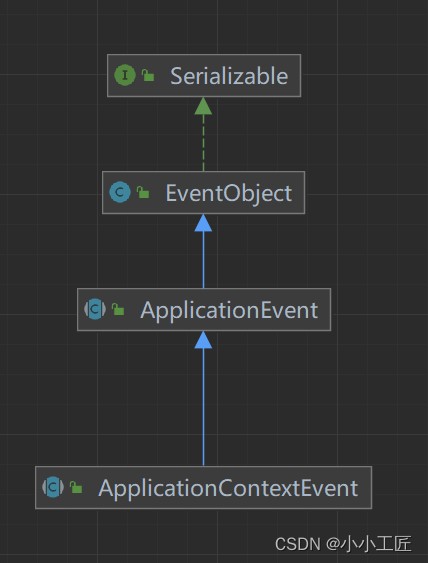Image resolution: width=428 pixels, height=563 pixels.
Task: Select the EventObject class node
Action: click(204, 192)
